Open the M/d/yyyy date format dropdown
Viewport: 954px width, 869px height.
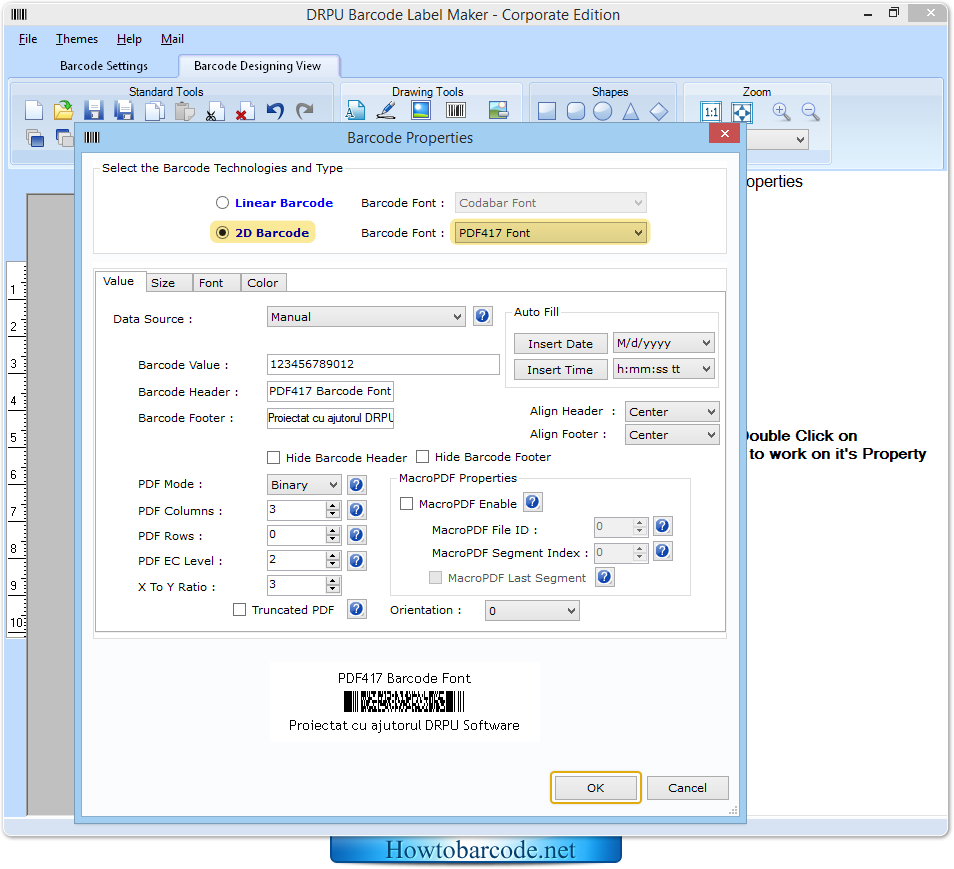663,343
